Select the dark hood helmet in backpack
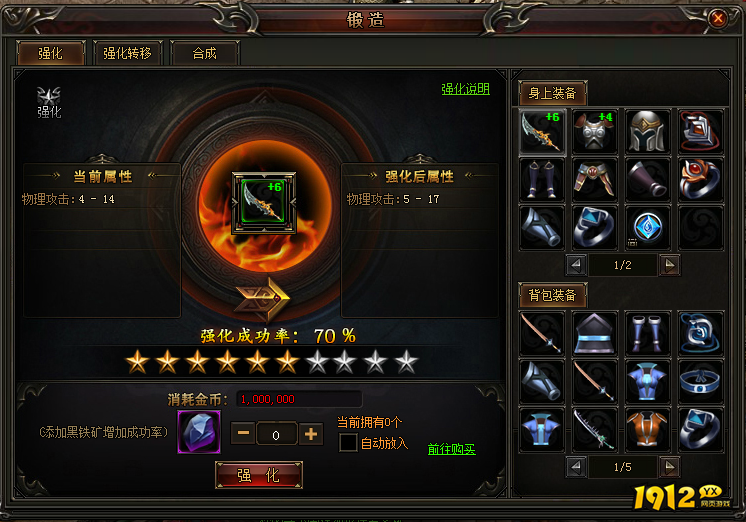The width and height of the screenshot is (746, 522). (594, 333)
